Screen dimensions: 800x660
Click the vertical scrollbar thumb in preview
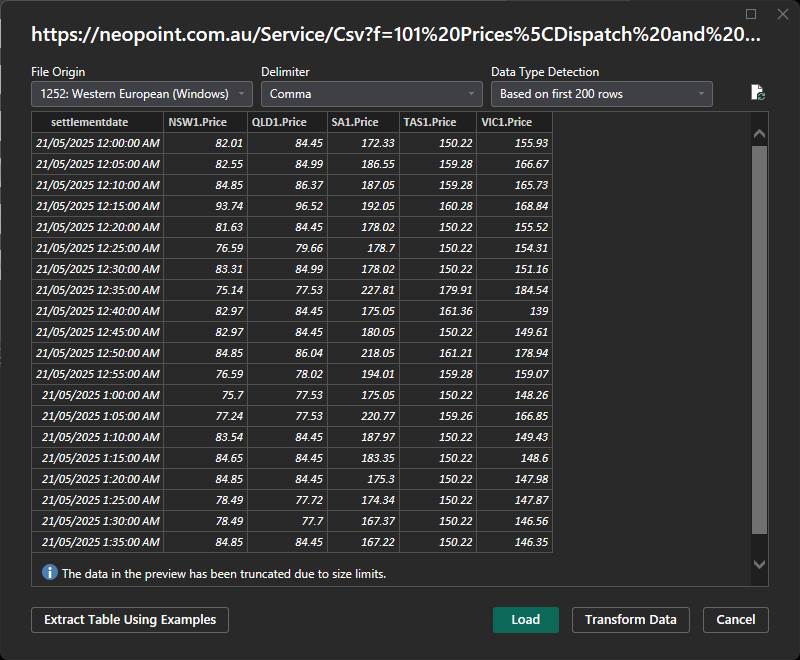point(759,340)
